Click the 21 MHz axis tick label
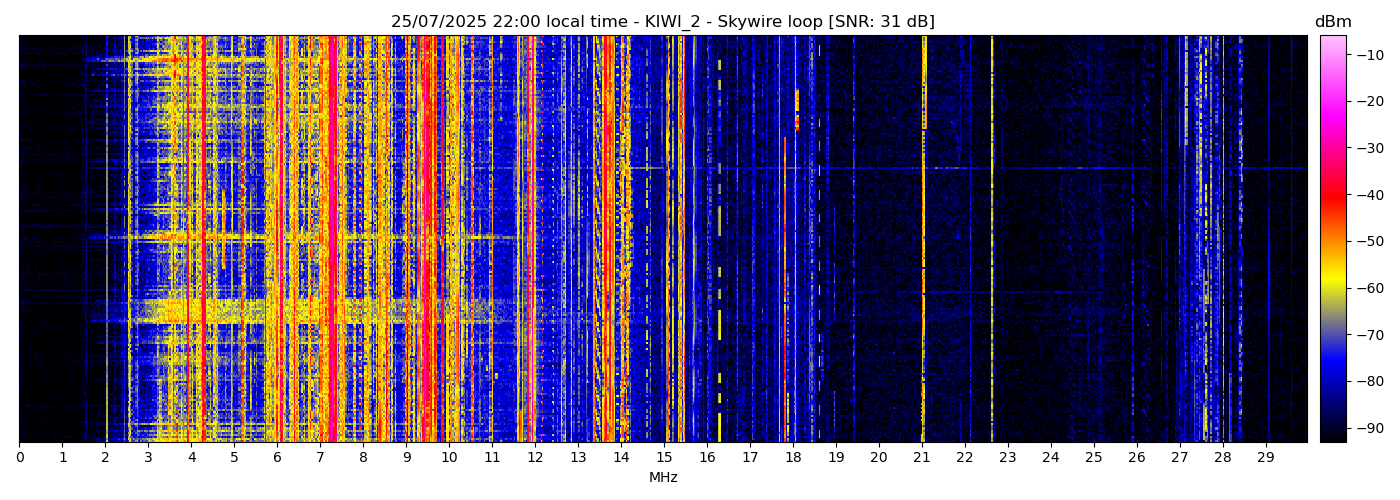1400x500 pixels. 921,457
